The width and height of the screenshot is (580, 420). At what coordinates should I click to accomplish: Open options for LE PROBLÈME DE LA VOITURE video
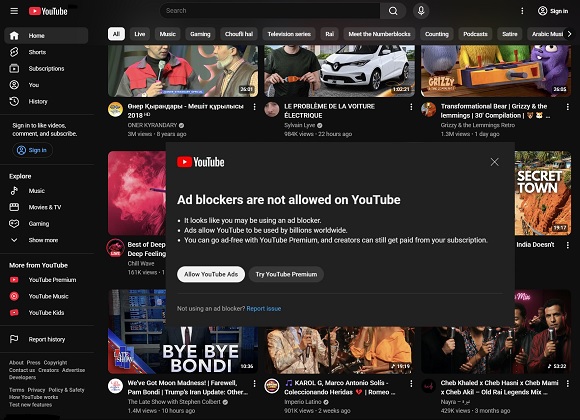pyautogui.click(x=411, y=107)
